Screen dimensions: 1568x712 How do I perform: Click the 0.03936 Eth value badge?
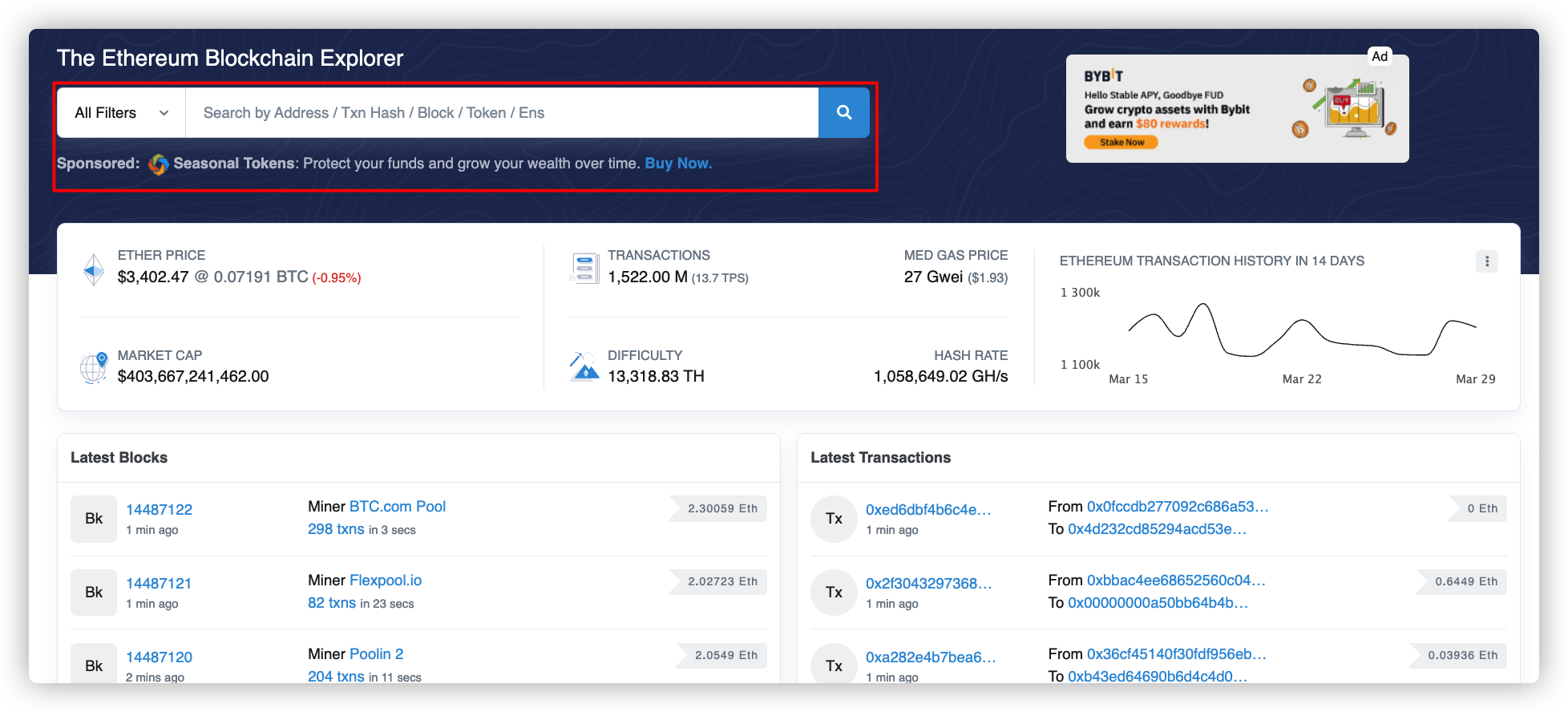click(1458, 655)
